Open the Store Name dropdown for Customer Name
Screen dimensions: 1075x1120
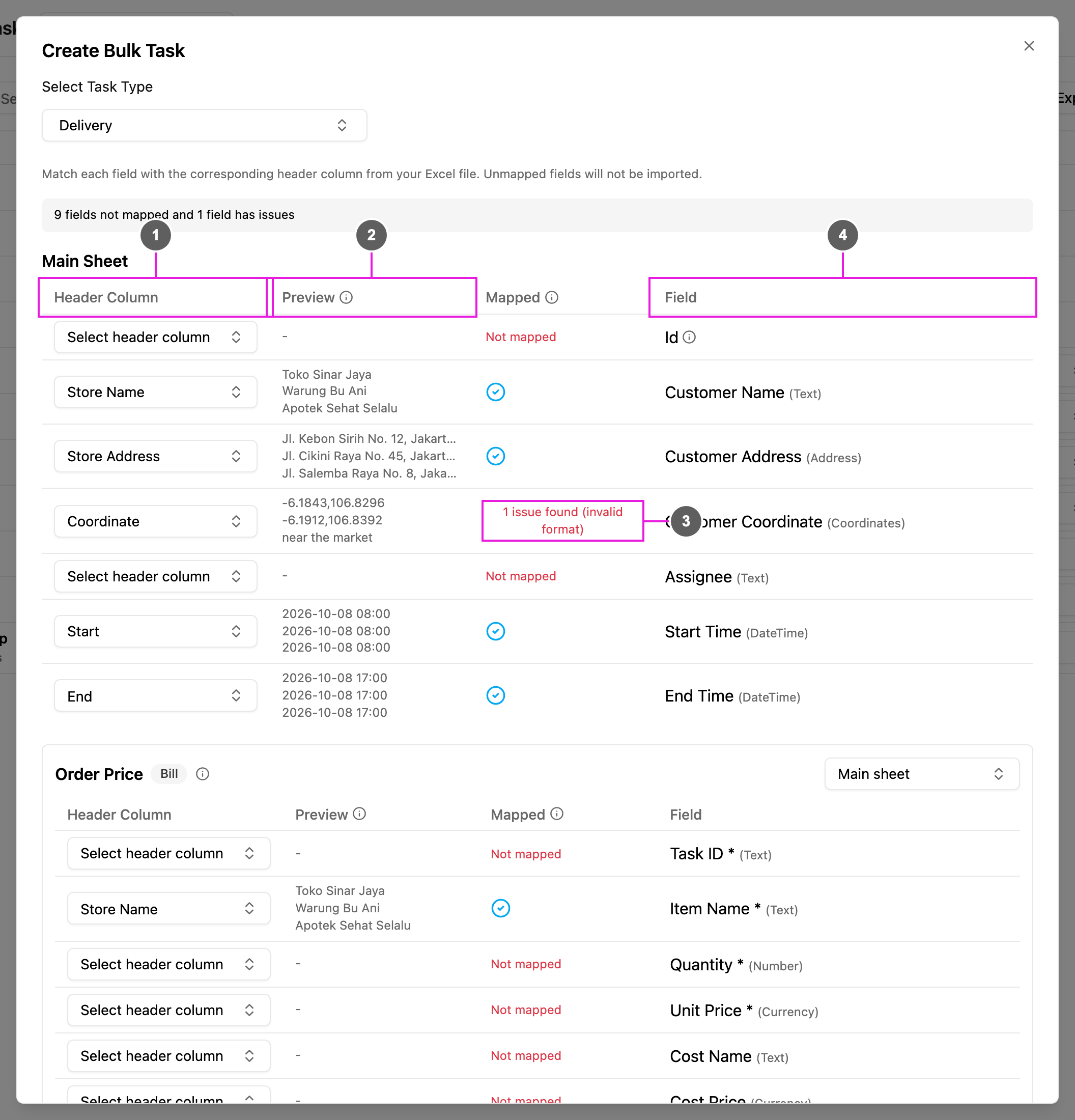tap(155, 392)
